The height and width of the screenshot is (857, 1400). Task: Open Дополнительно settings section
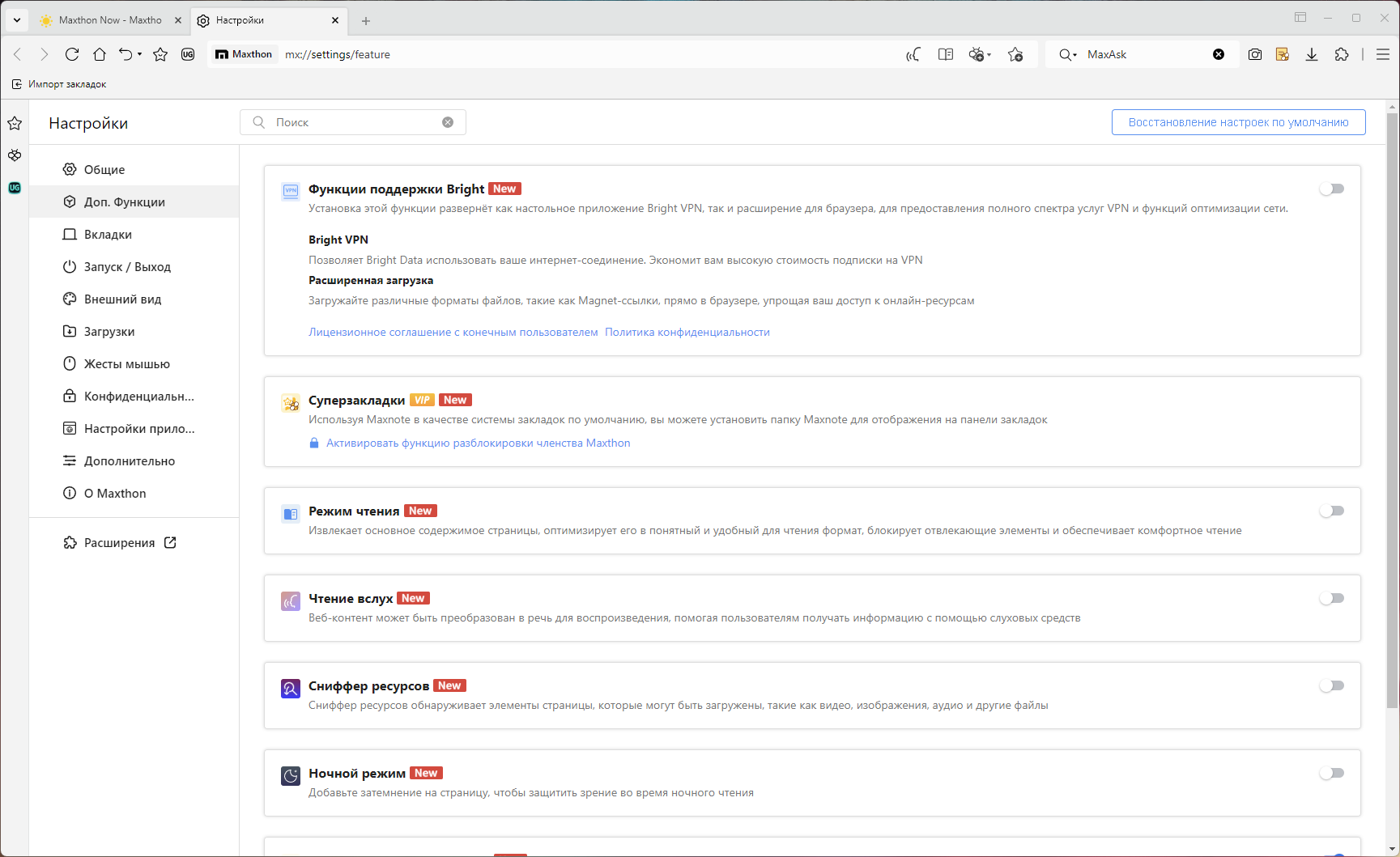[134, 460]
